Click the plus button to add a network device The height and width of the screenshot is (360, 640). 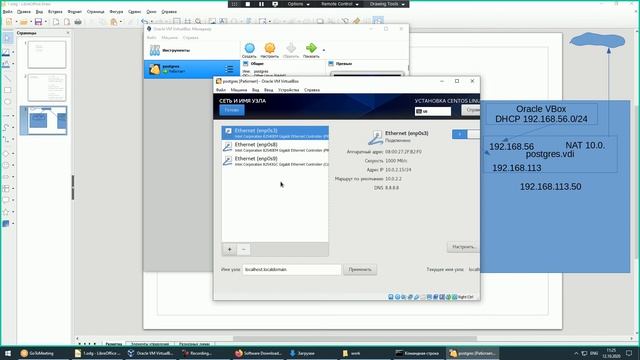pos(229,249)
